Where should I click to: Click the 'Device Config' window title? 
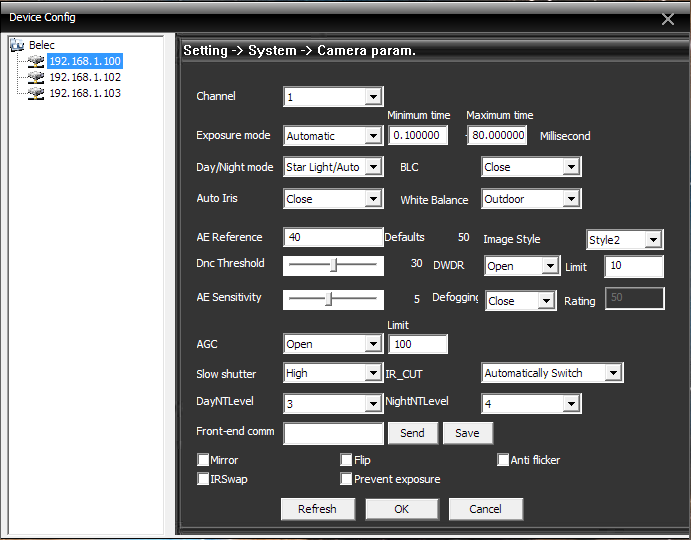point(42,17)
